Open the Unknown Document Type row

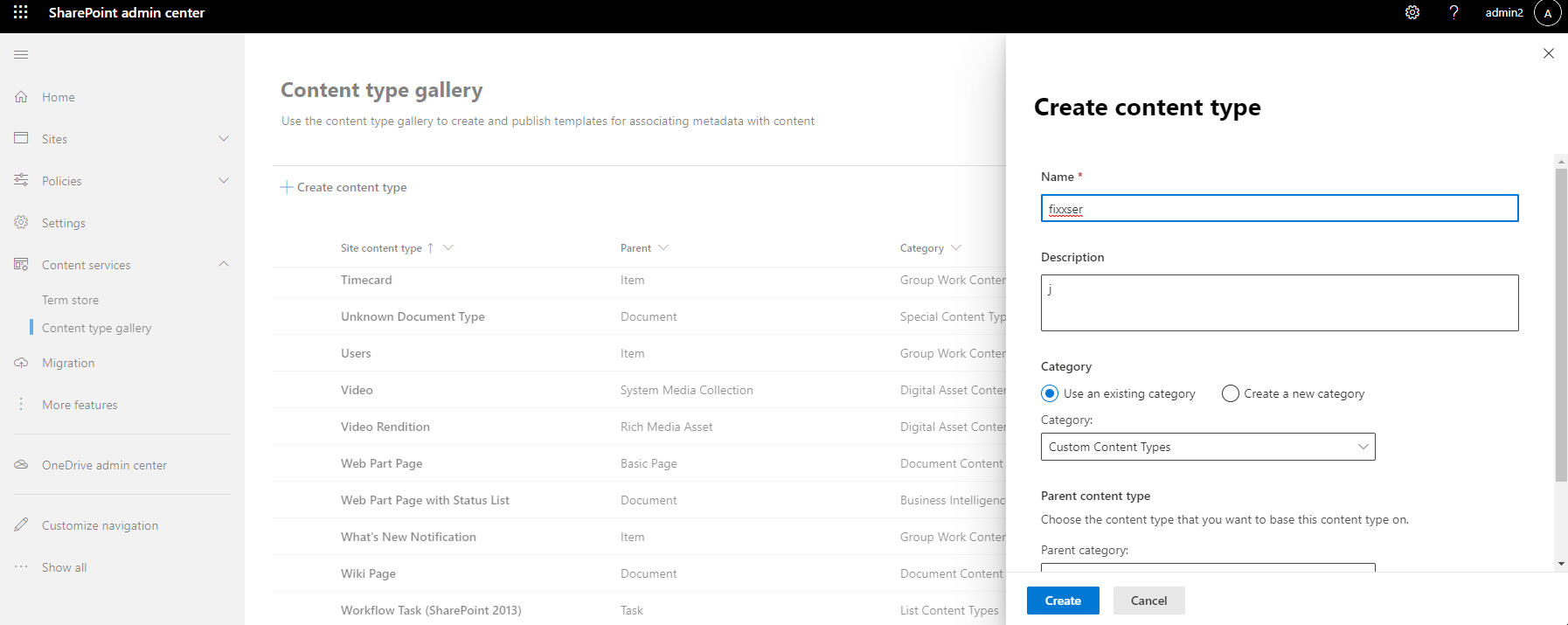413,316
